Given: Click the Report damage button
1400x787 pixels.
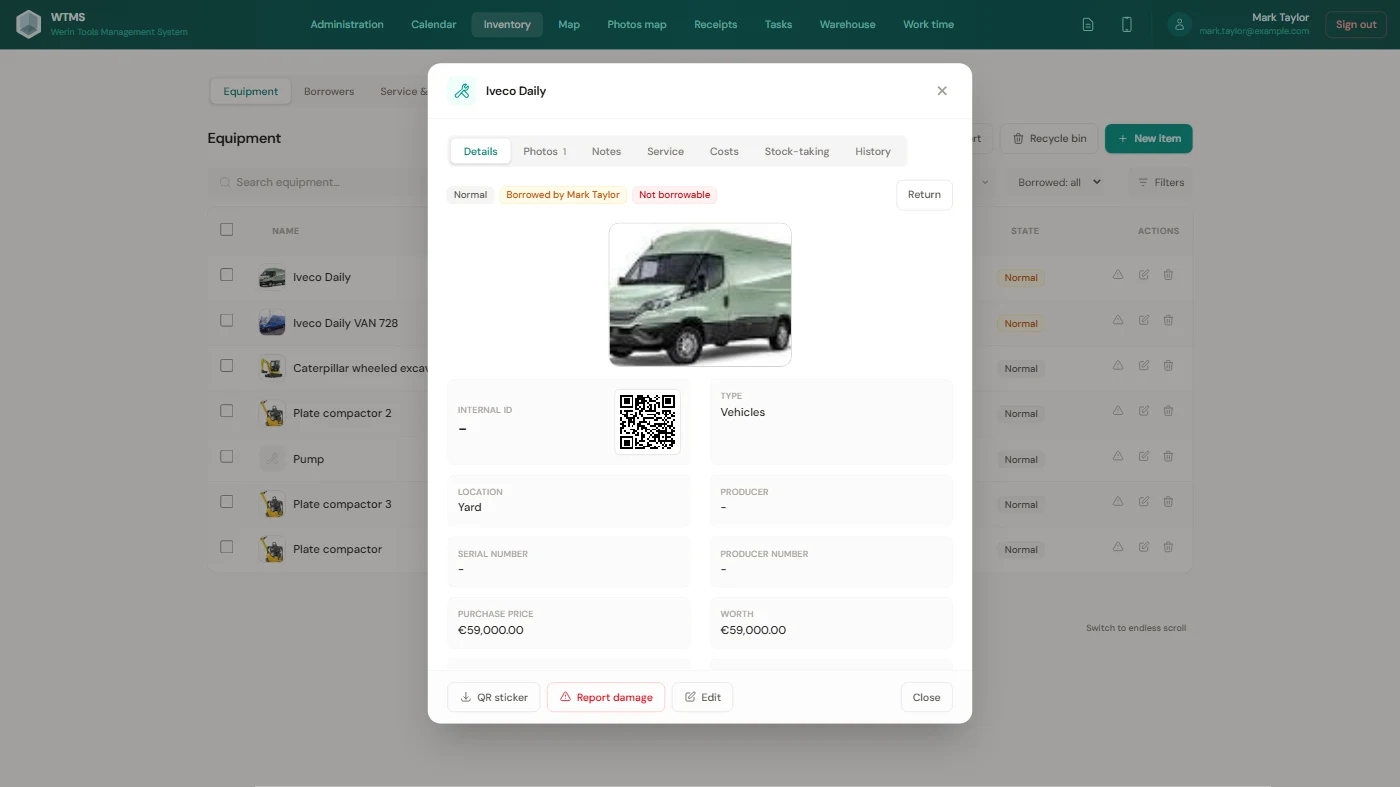Looking at the screenshot, I should 606,697.
